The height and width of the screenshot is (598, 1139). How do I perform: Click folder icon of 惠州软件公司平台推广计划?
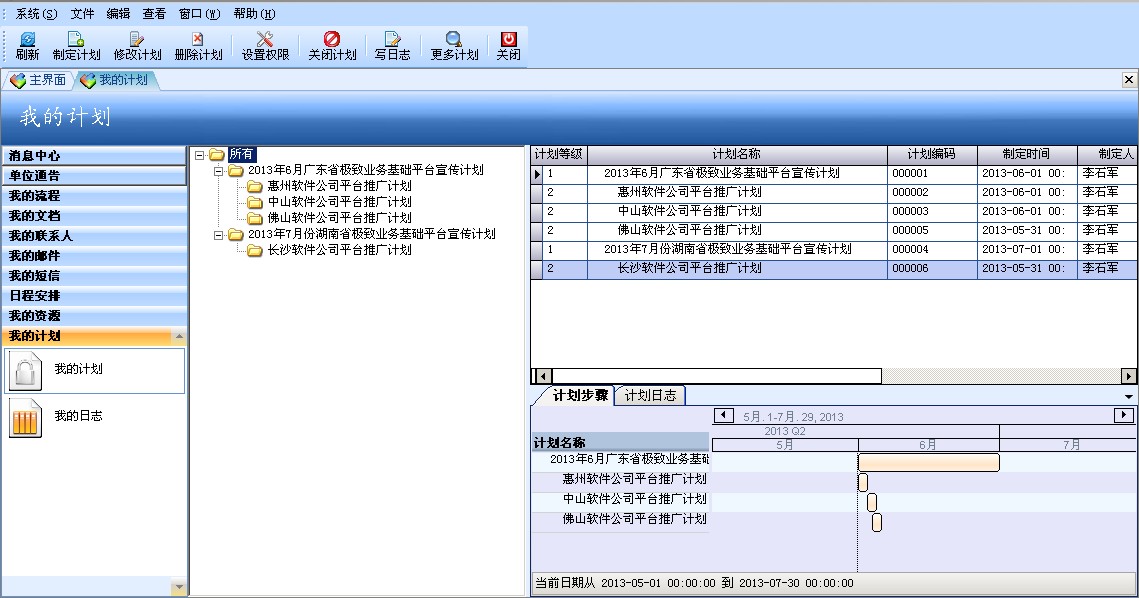click(254, 186)
